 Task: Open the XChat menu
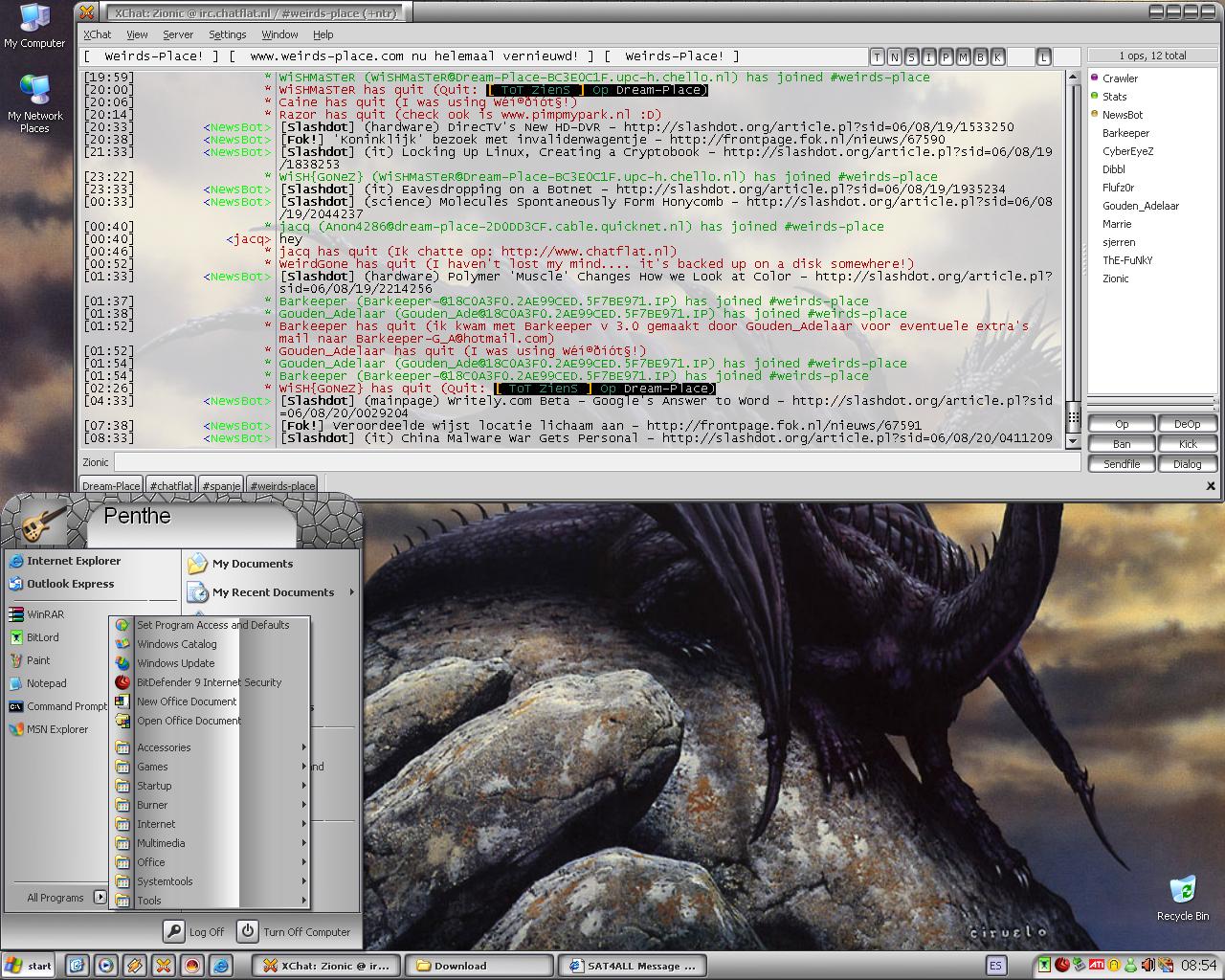(x=97, y=34)
